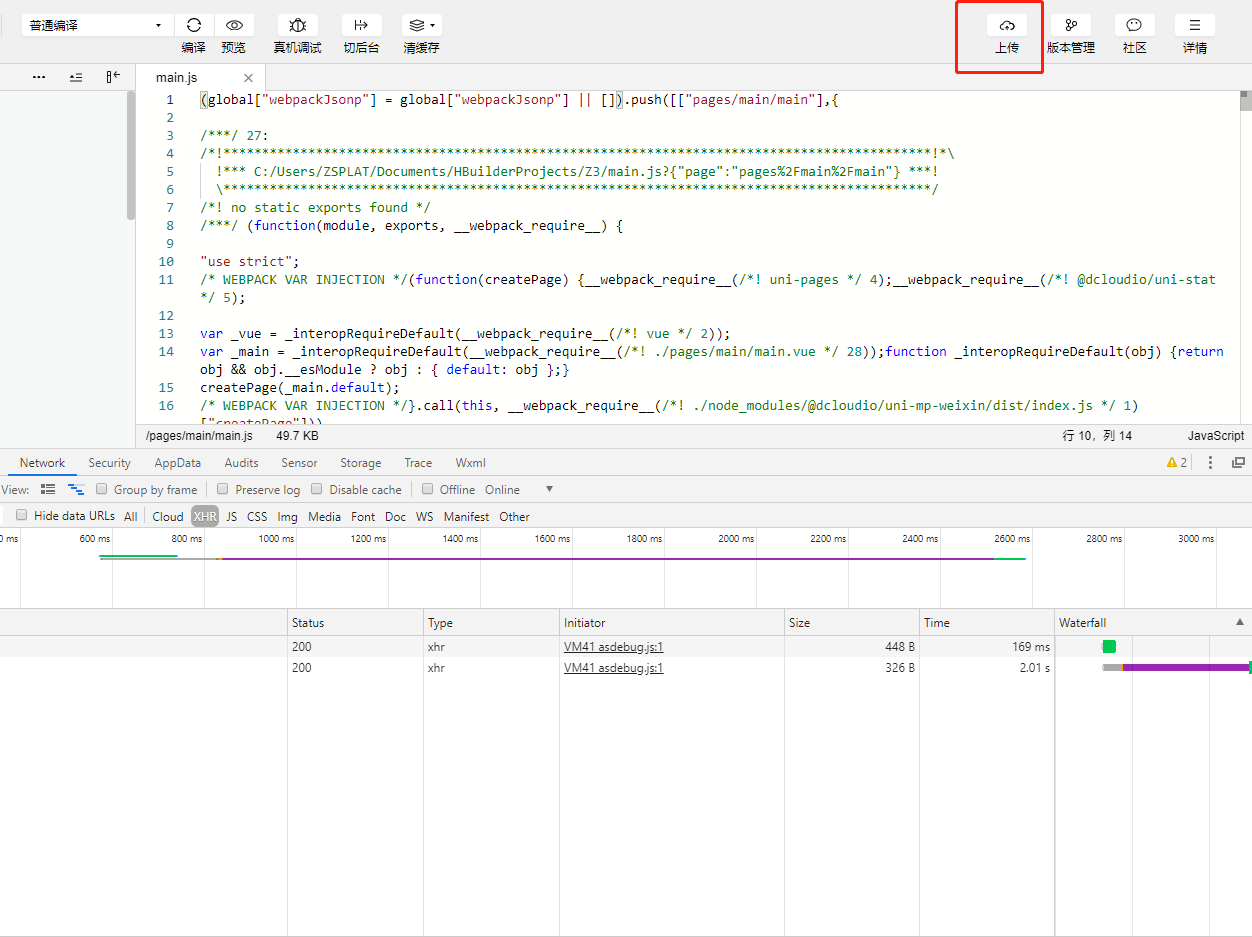Viewport: 1252px width, 937px height.
Task: Open the AppData tab
Action: [178, 463]
